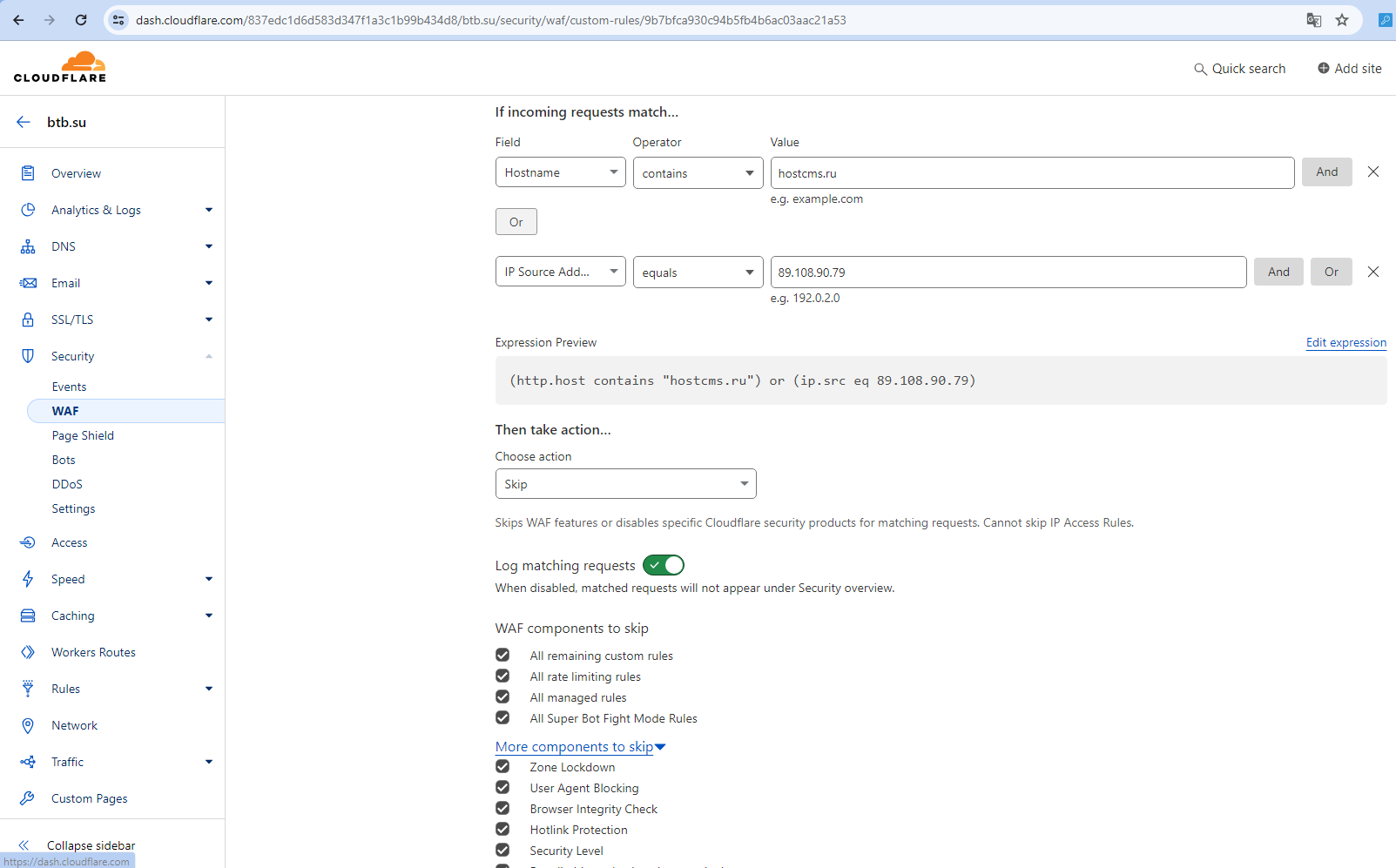Click the hostcms.ru value field

(1032, 172)
